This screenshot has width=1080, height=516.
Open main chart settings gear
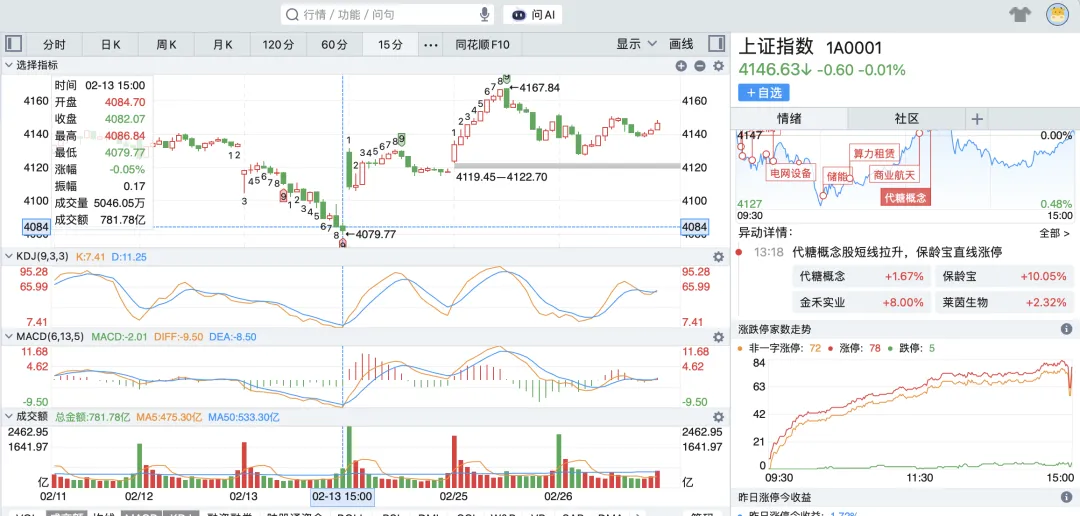(x=717, y=66)
